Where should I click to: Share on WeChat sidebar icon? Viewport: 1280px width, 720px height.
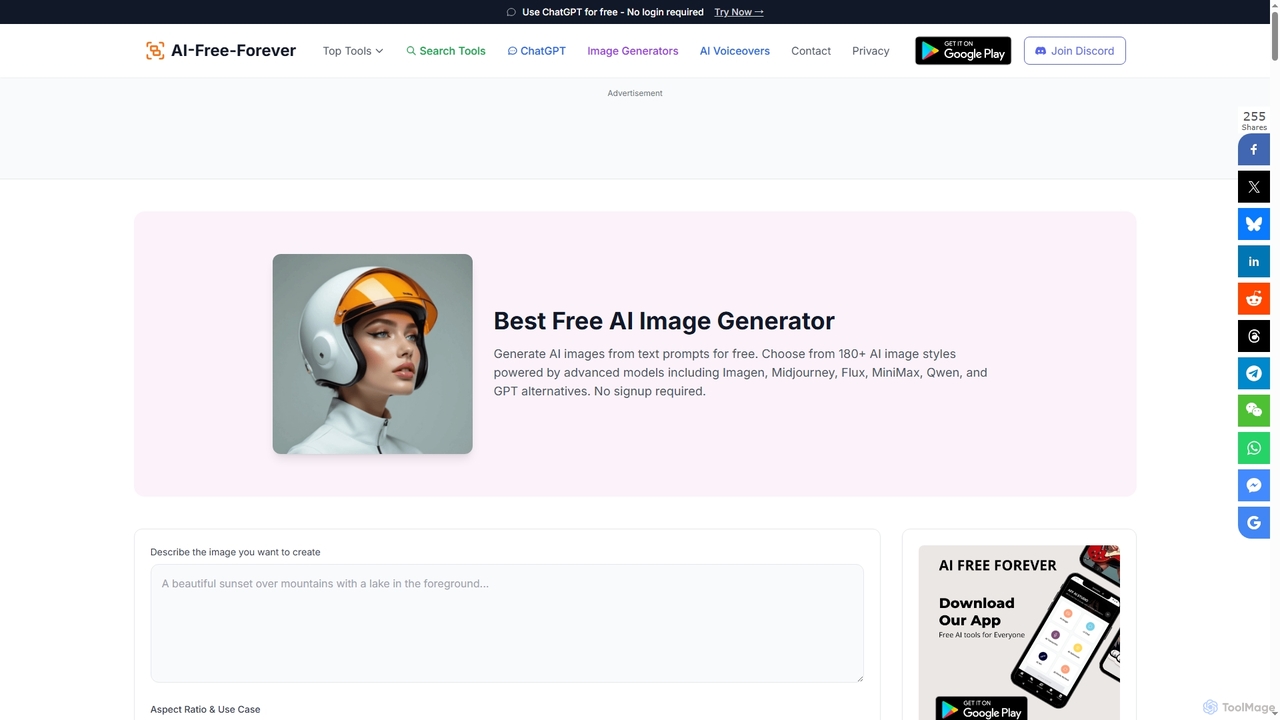pyautogui.click(x=1254, y=410)
